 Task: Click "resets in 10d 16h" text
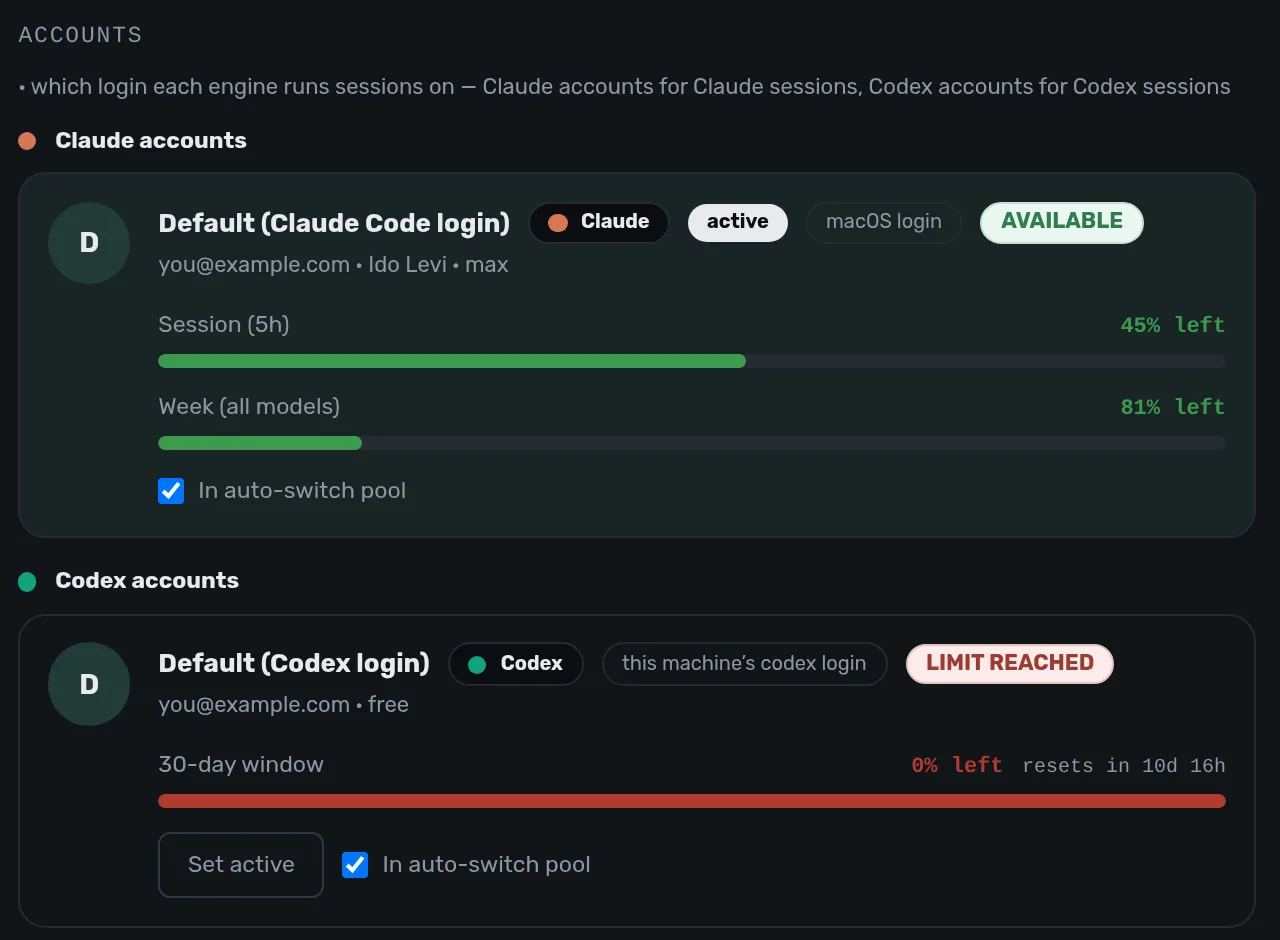click(x=1124, y=766)
